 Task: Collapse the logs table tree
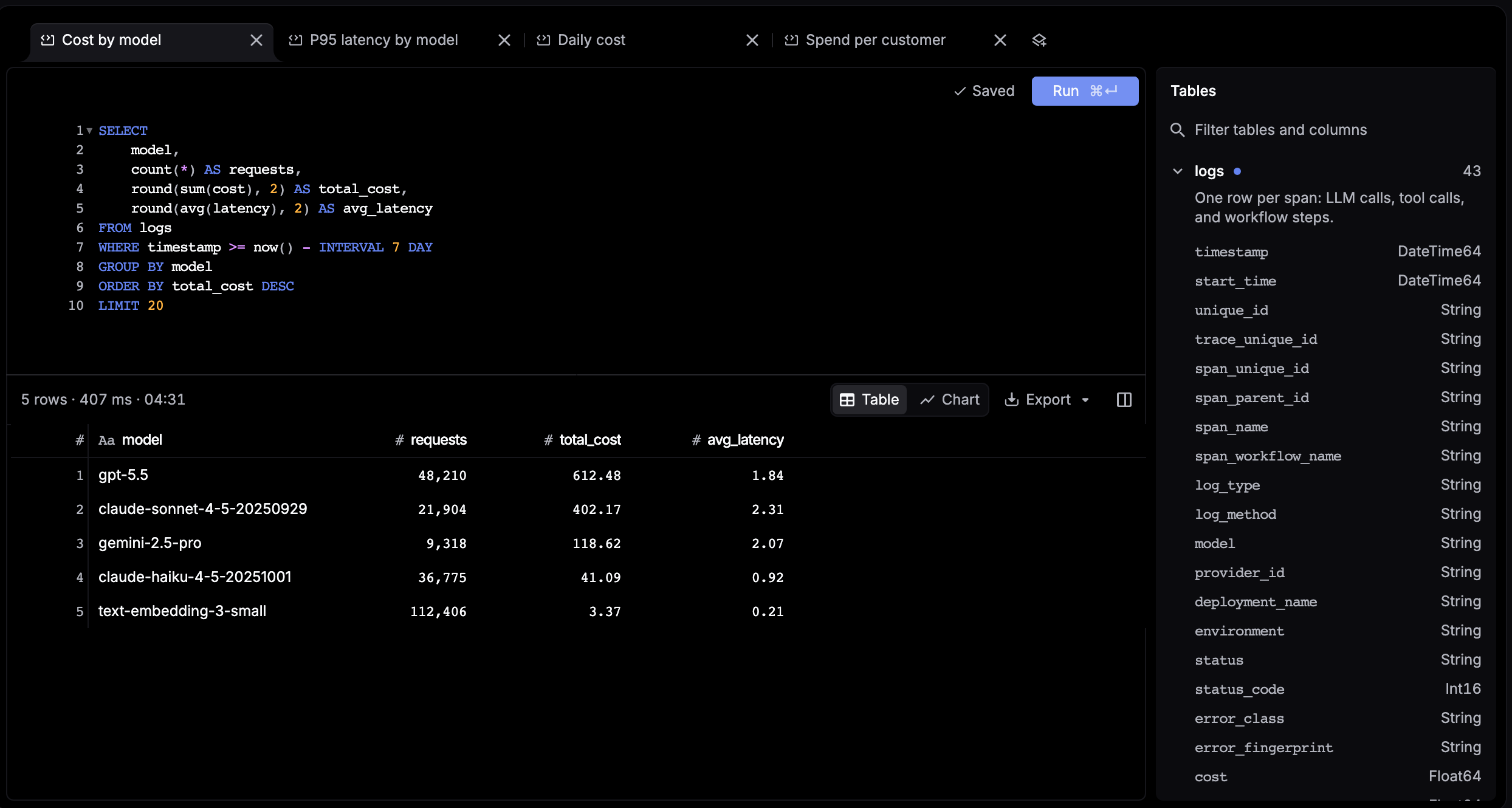pos(1178,171)
